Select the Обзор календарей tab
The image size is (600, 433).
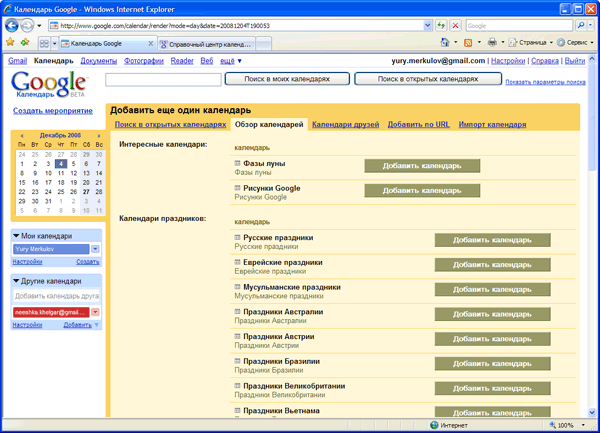coord(269,124)
